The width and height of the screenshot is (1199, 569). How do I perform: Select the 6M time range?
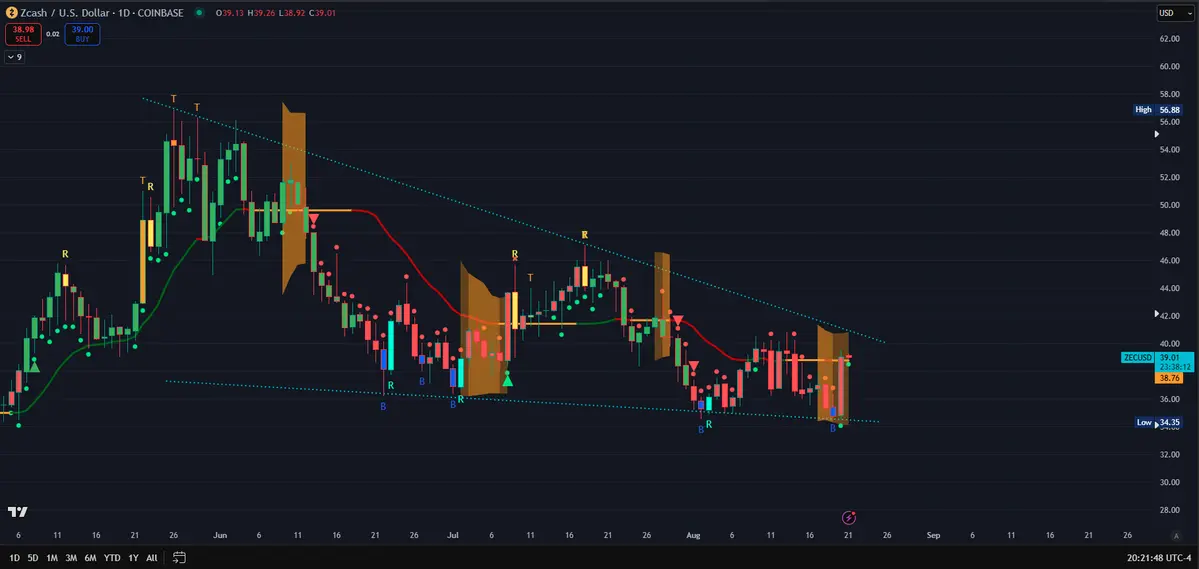coord(90,558)
